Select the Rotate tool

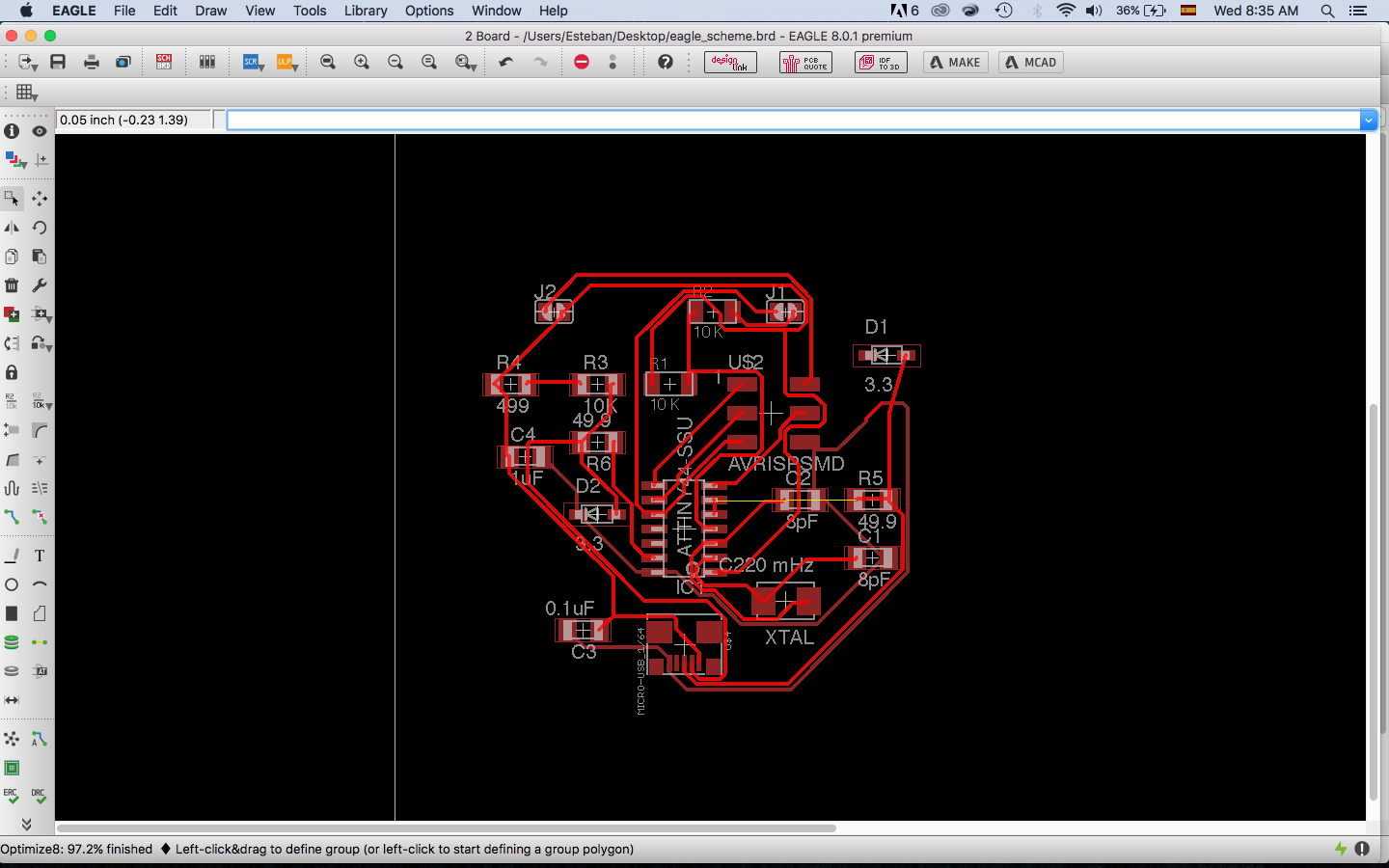click(x=40, y=228)
